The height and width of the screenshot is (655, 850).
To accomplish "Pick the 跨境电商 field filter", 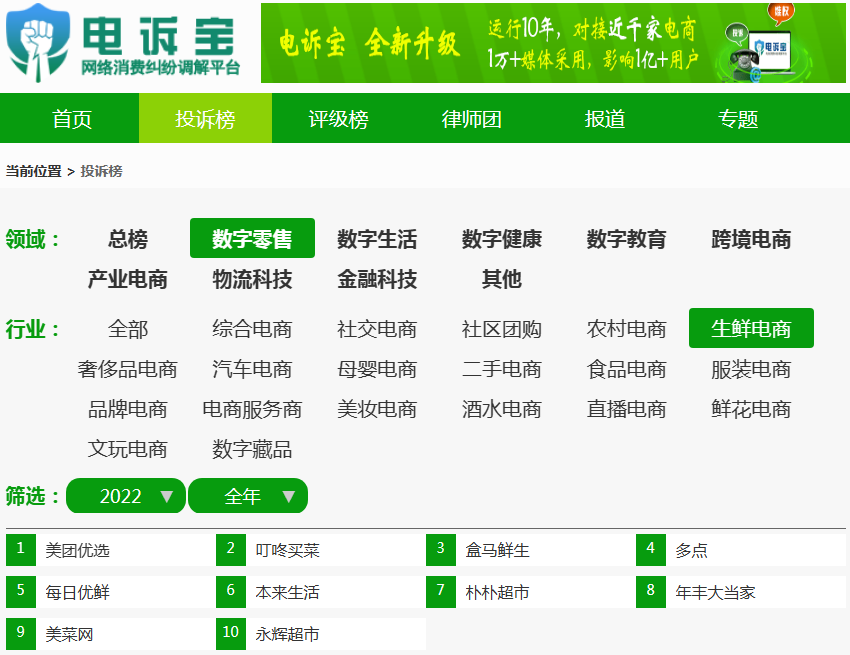I will point(751,239).
